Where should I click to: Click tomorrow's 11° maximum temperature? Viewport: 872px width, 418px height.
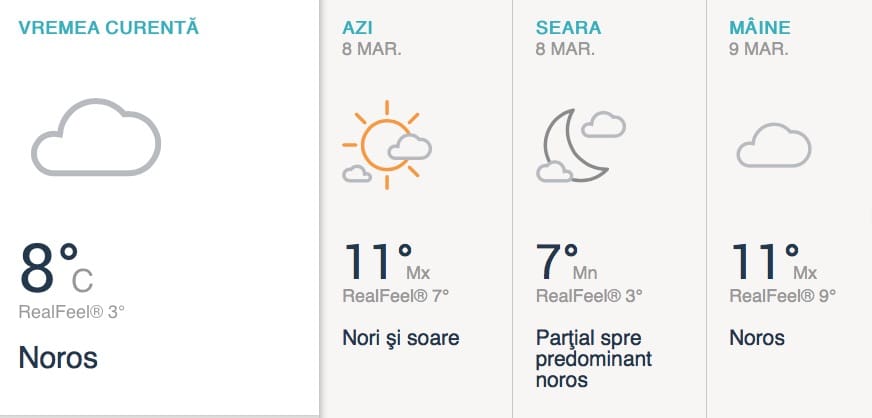(774, 262)
